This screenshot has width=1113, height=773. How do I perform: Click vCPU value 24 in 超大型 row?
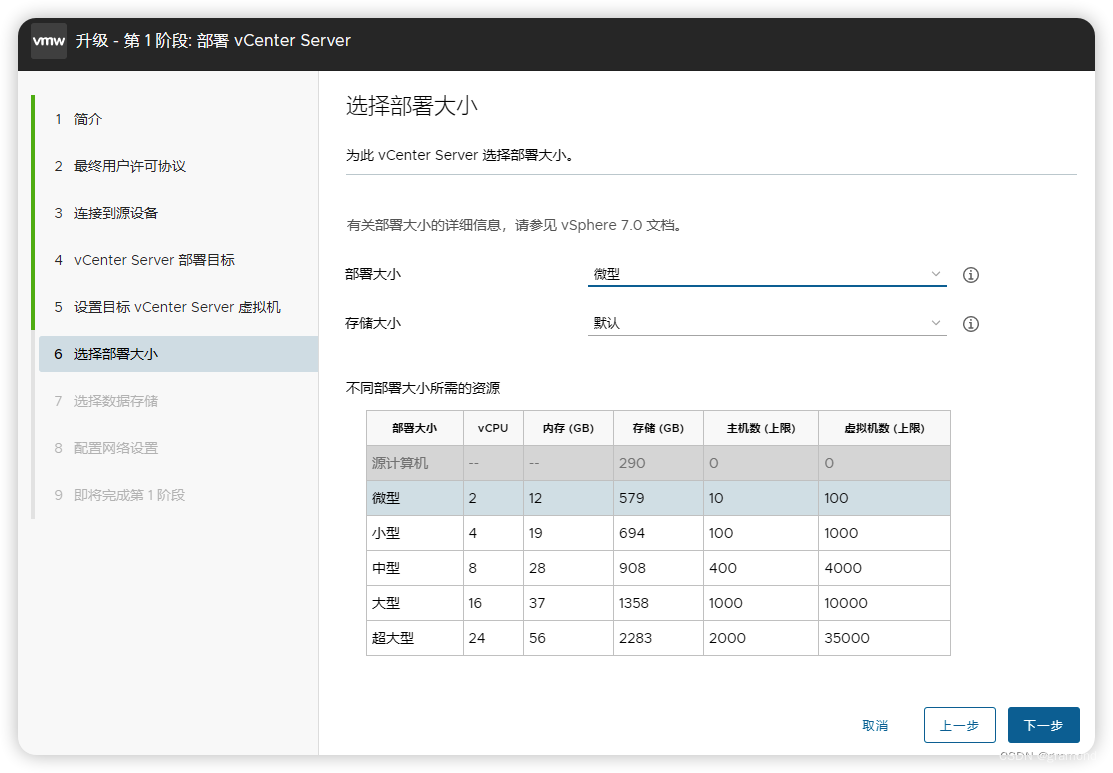coord(476,638)
